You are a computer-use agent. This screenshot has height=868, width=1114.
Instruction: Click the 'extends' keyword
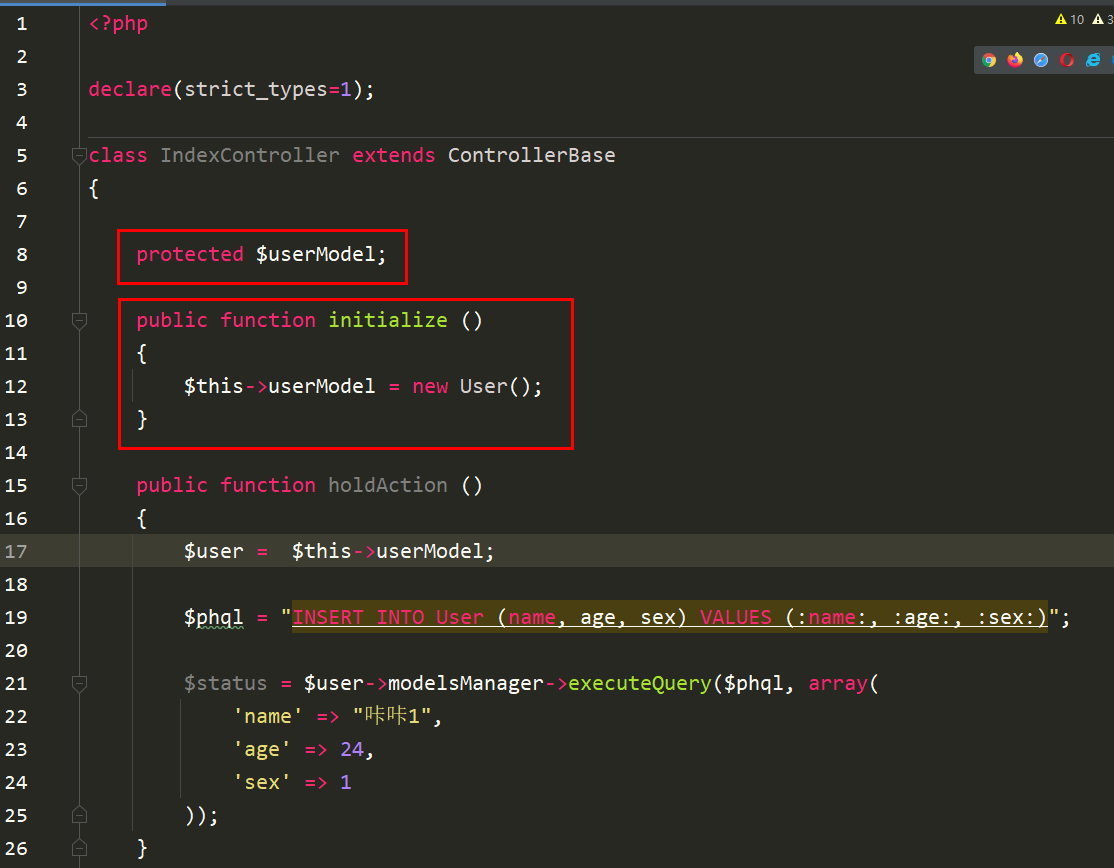(x=394, y=156)
